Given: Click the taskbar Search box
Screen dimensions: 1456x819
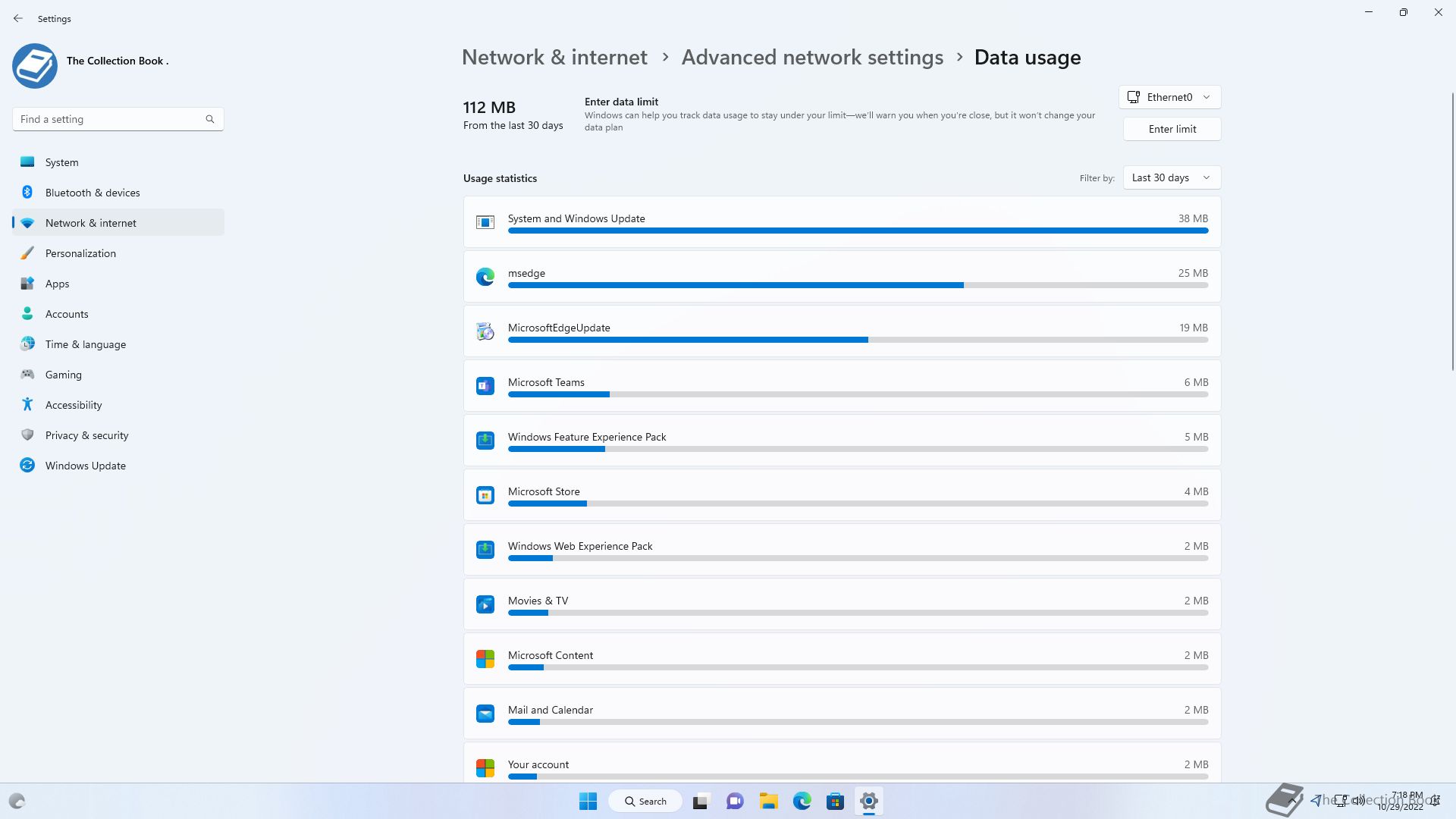Looking at the screenshot, I should (x=645, y=801).
